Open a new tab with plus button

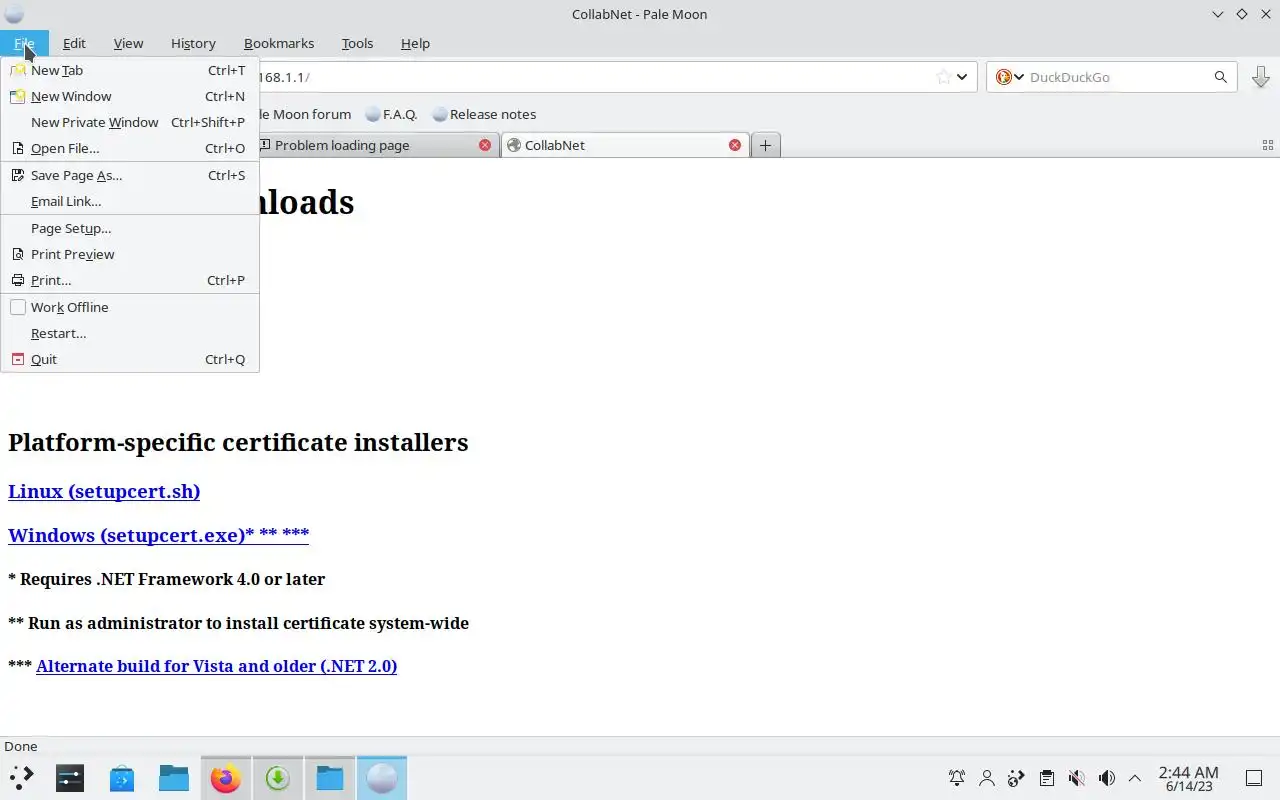pyautogui.click(x=765, y=145)
